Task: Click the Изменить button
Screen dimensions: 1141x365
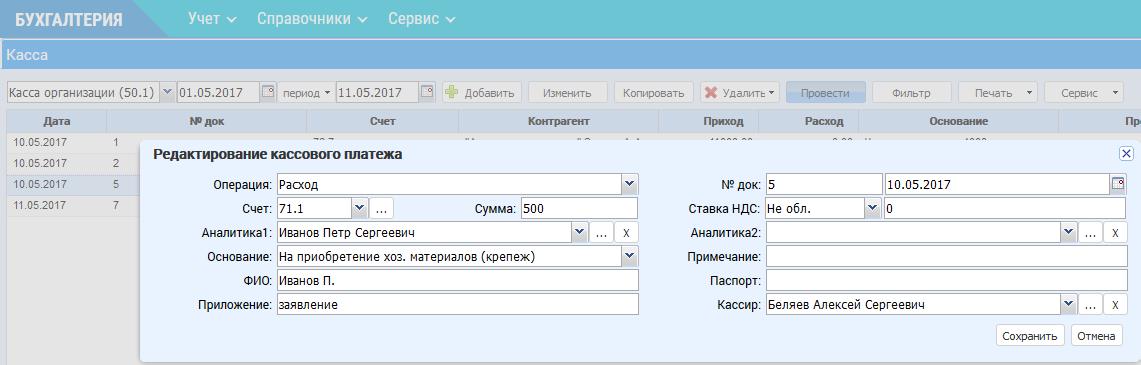Action: pos(568,92)
